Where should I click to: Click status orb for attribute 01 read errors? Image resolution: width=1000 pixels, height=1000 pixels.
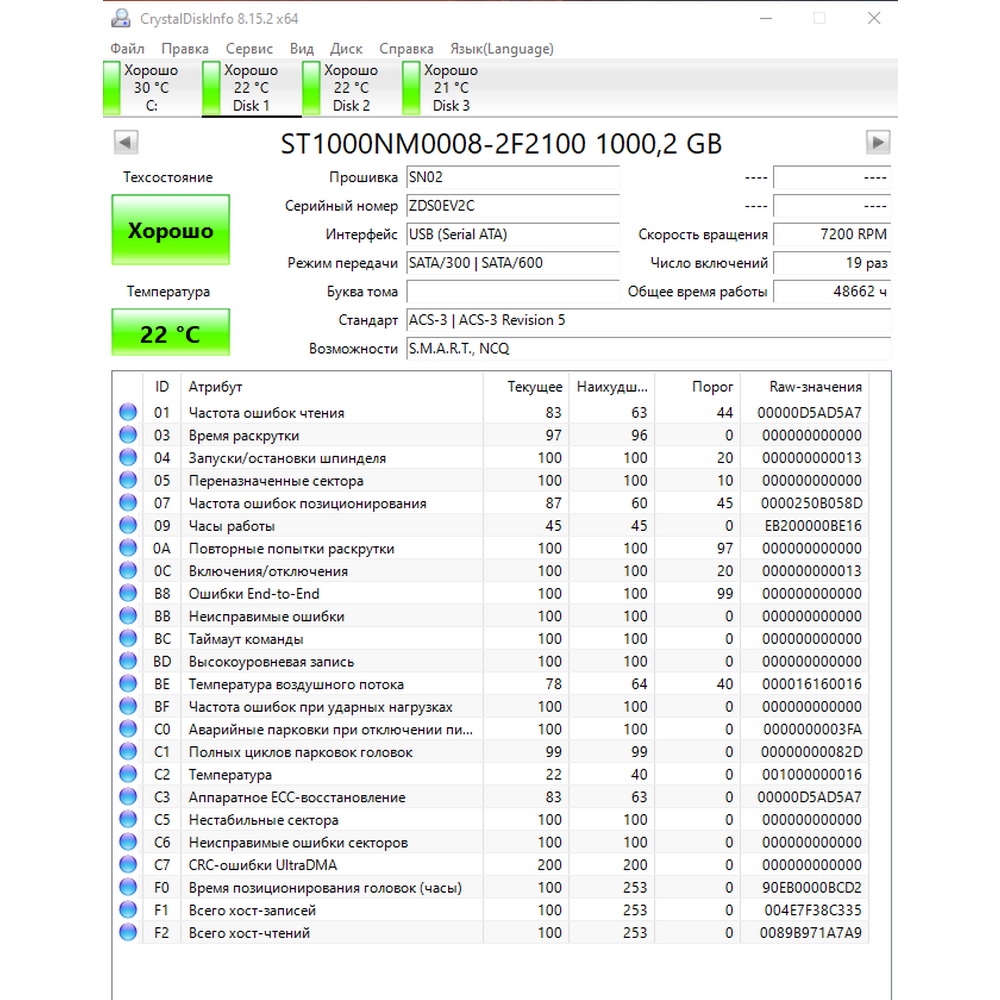[128, 412]
